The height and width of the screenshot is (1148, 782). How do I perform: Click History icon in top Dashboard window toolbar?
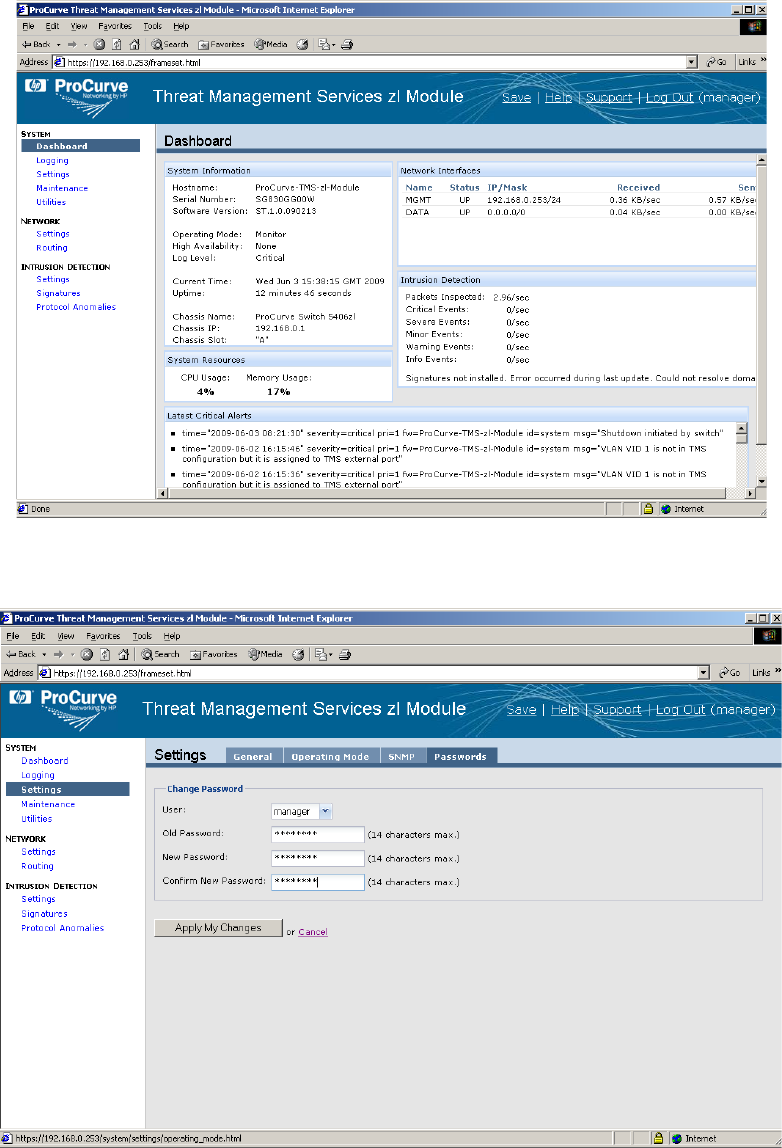302,45
